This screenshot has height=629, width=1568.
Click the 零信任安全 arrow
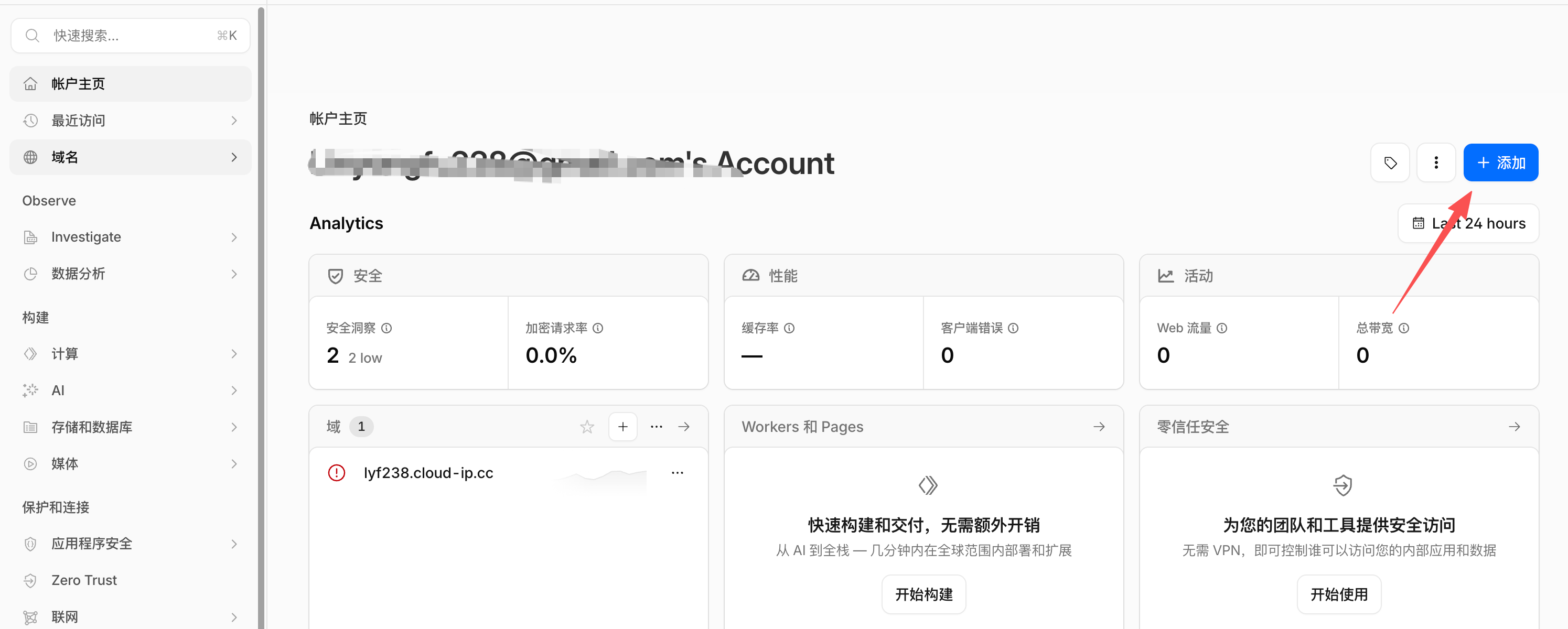pos(1515,427)
